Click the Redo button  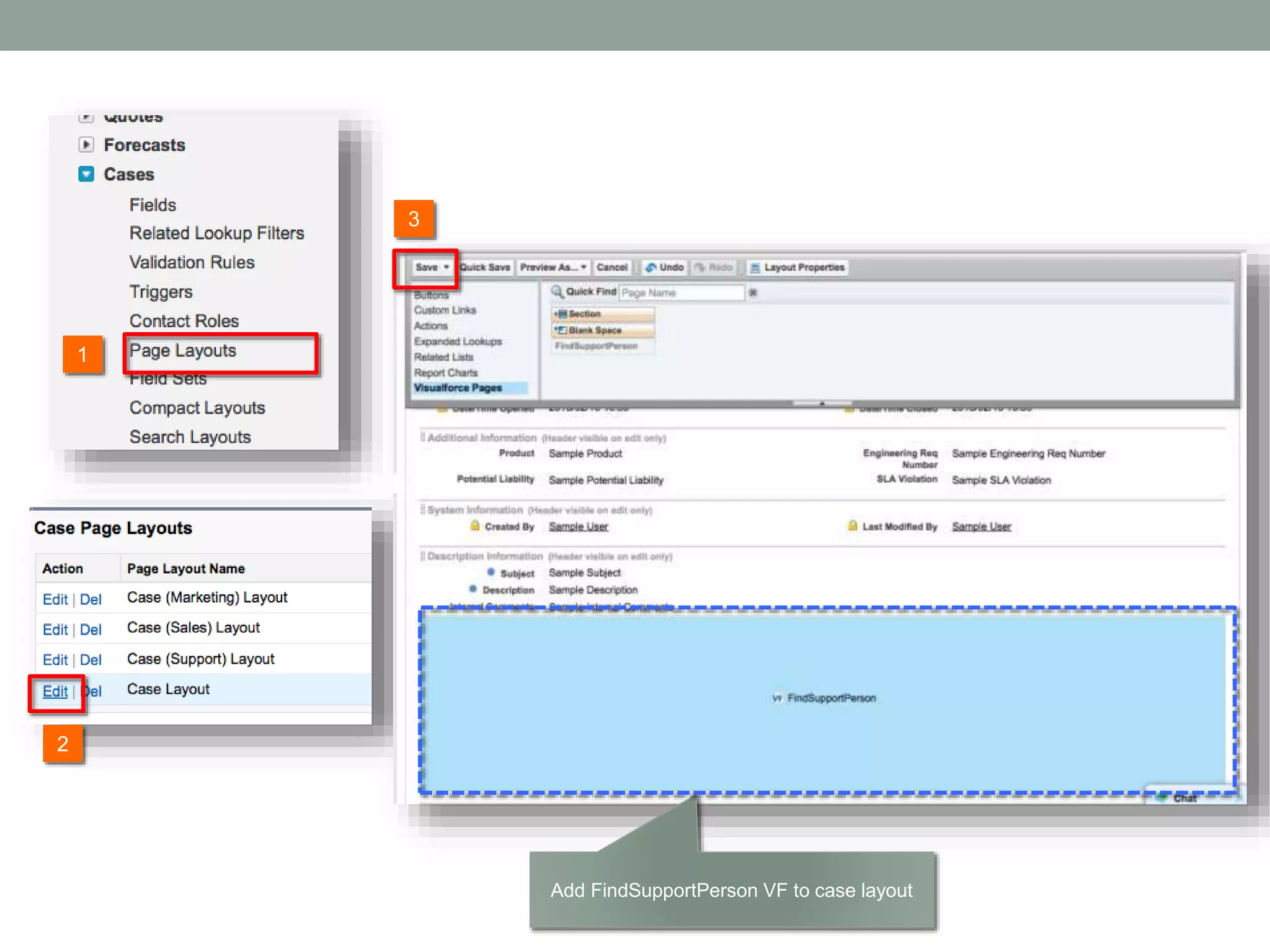pos(713,267)
